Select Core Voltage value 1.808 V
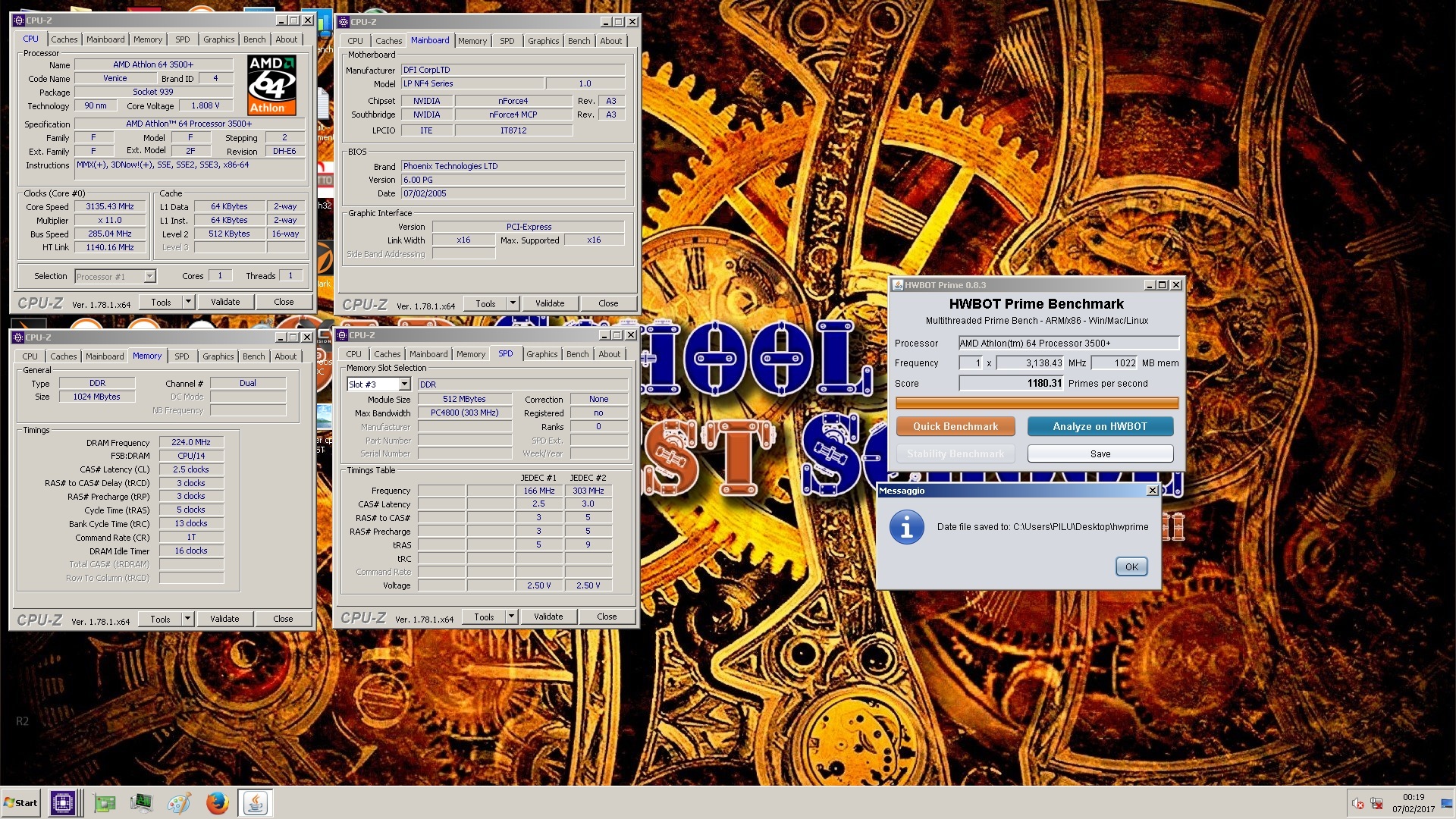Screen dimensions: 1456x819 (206, 105)
